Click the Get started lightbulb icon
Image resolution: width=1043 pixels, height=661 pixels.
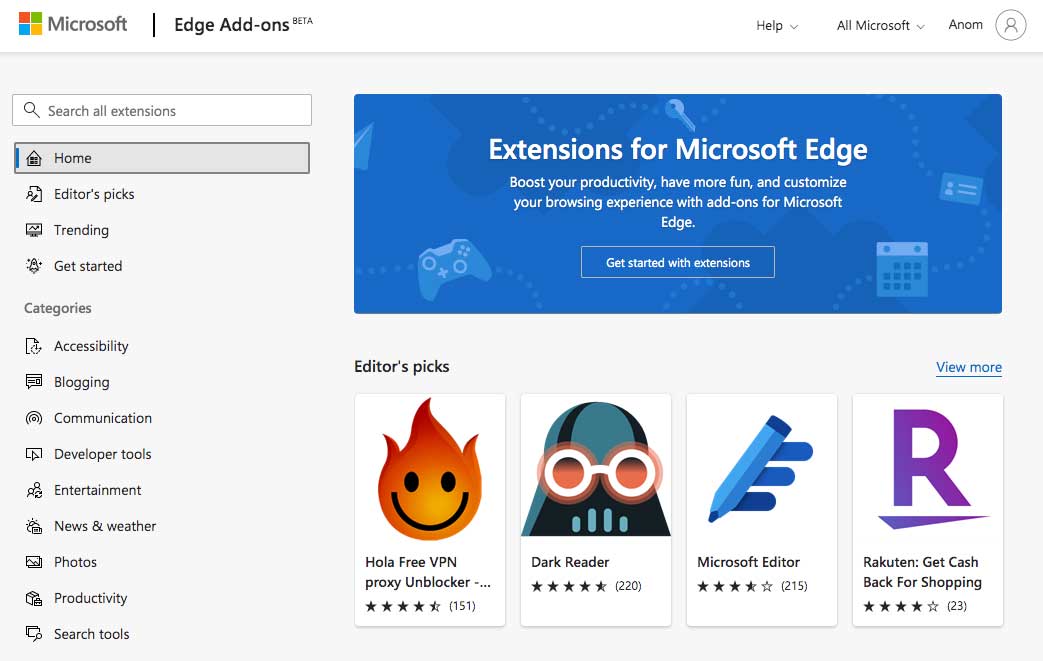(x=34, y=266)
